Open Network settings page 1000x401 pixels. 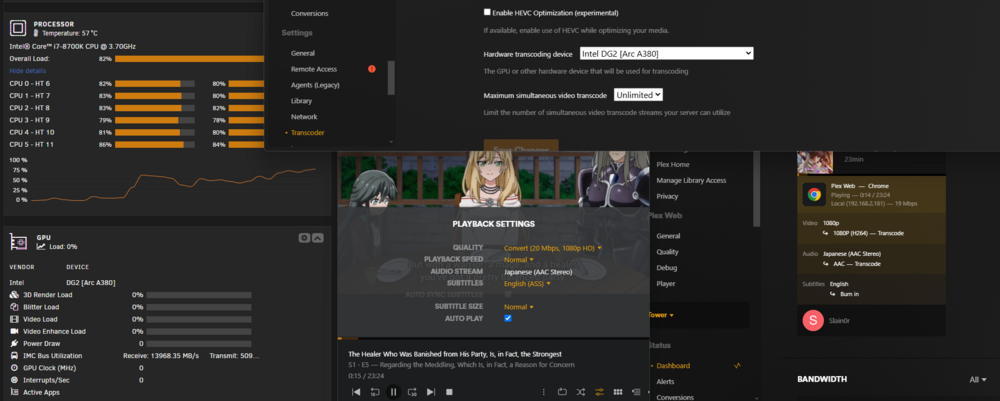pos(304,117)
